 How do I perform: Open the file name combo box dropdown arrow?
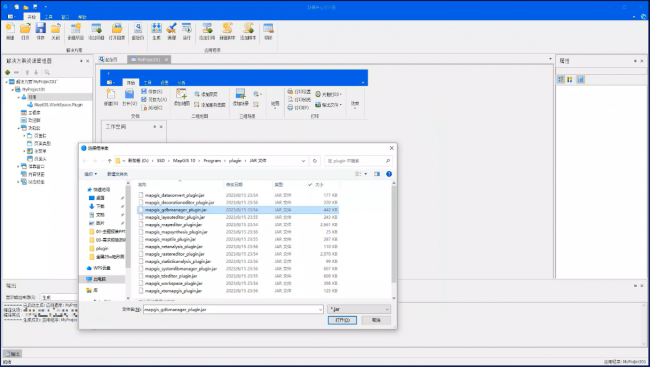click(320, 309)
